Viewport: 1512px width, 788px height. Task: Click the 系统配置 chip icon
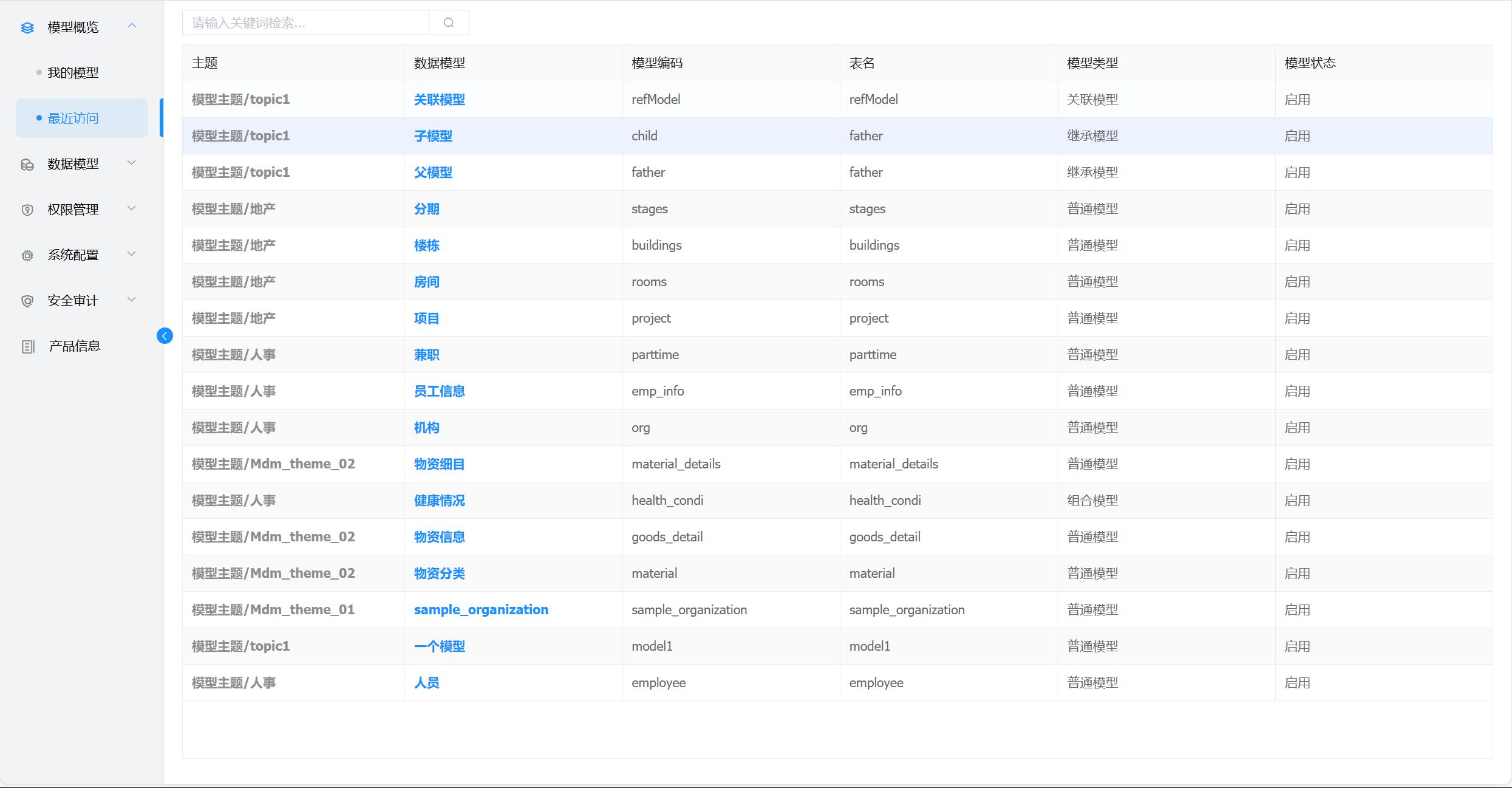(x=27, y=256)
